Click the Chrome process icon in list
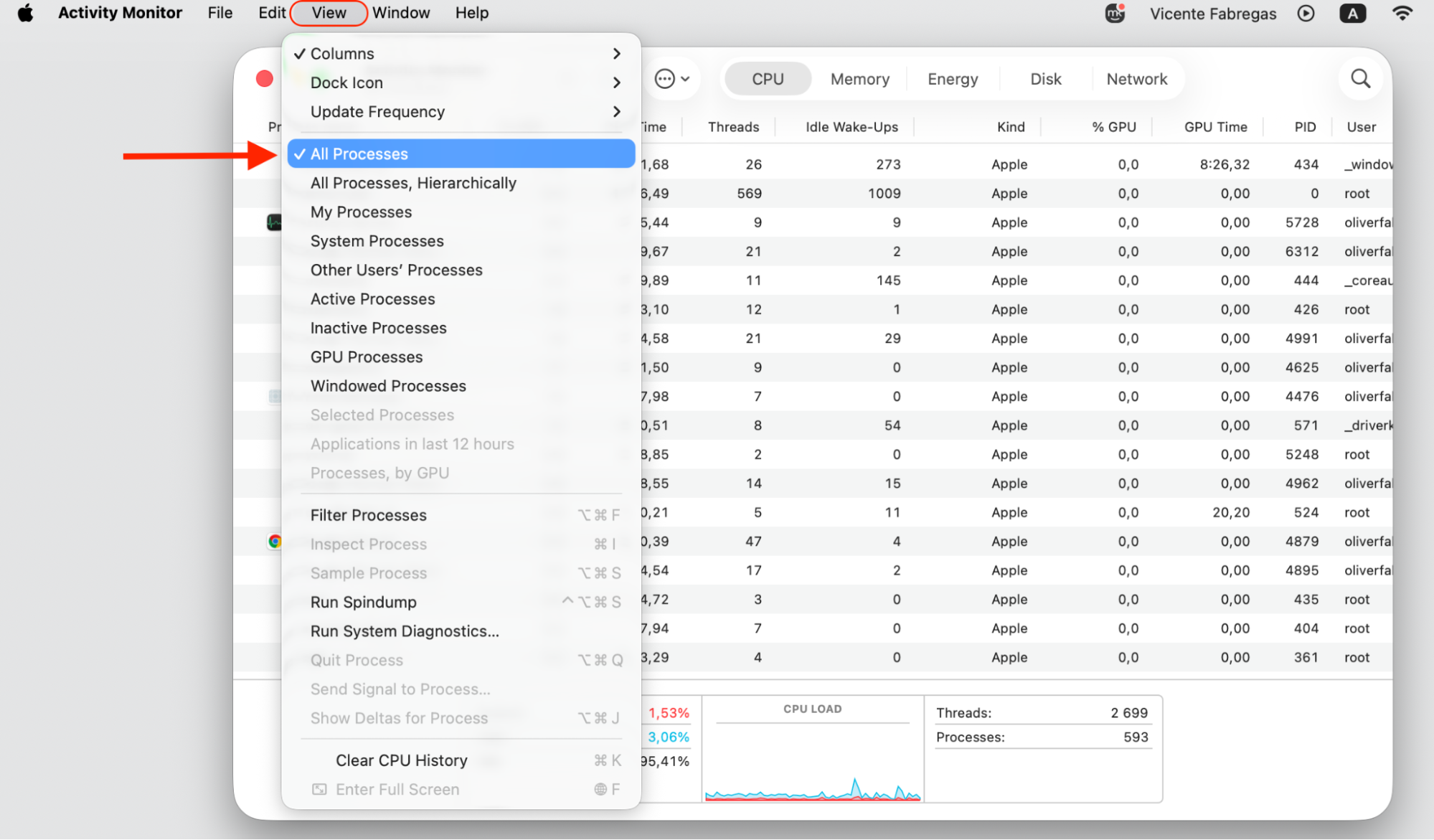The width and height of the screenshot is (1434, 840). [x=274, y=542]
